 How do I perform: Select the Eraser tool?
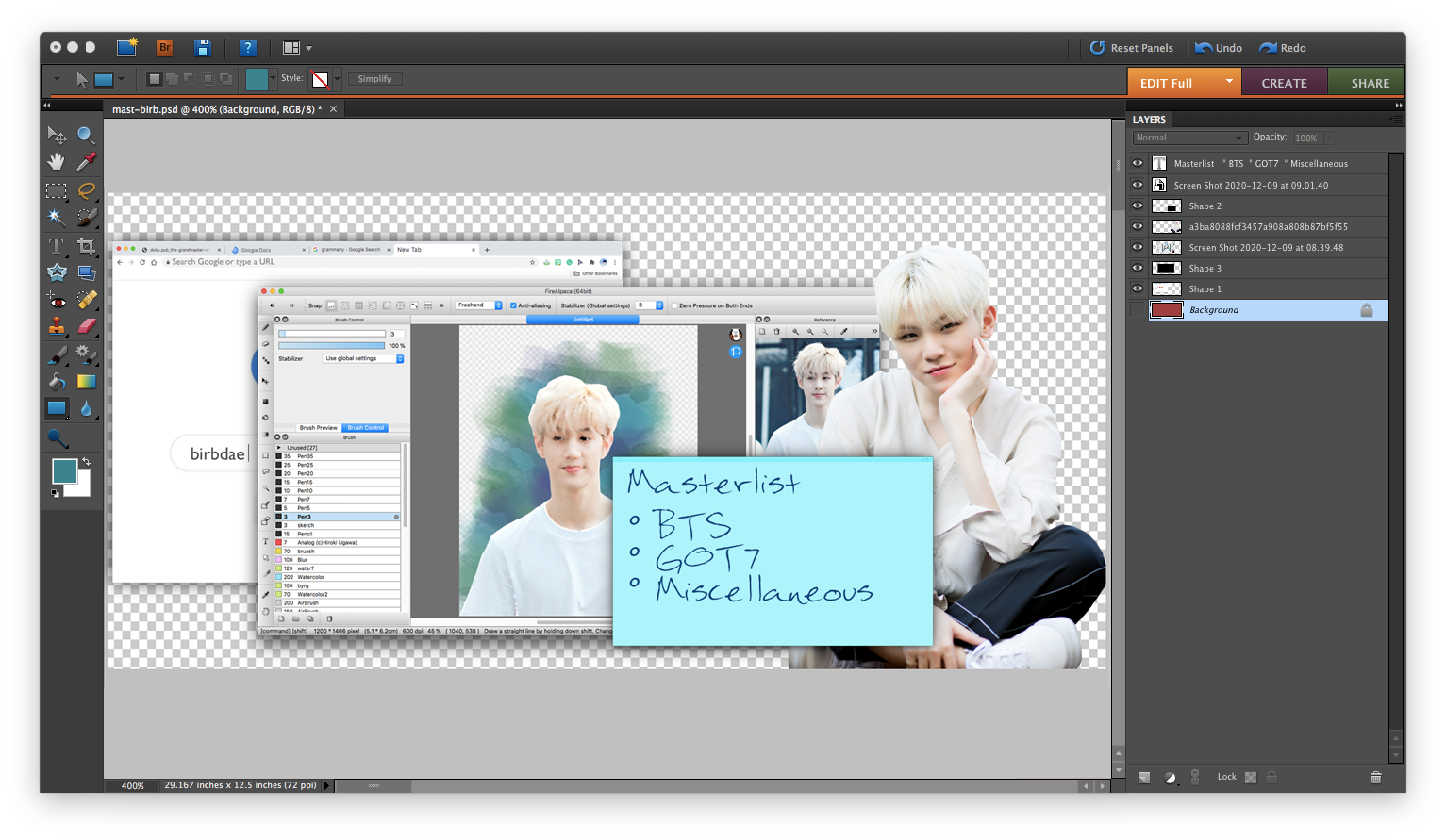pyautogui.click(x=86, y=327)
